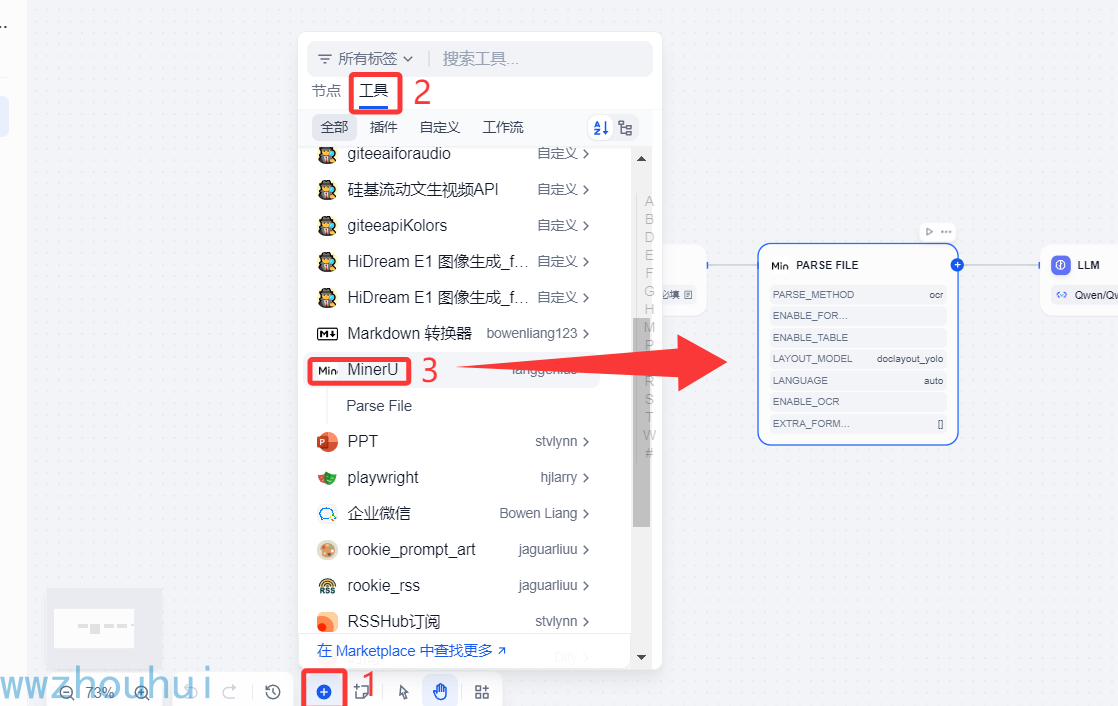
Task: Open 在 Marketplace 中查找更多 link
Action: coord(411,651)
